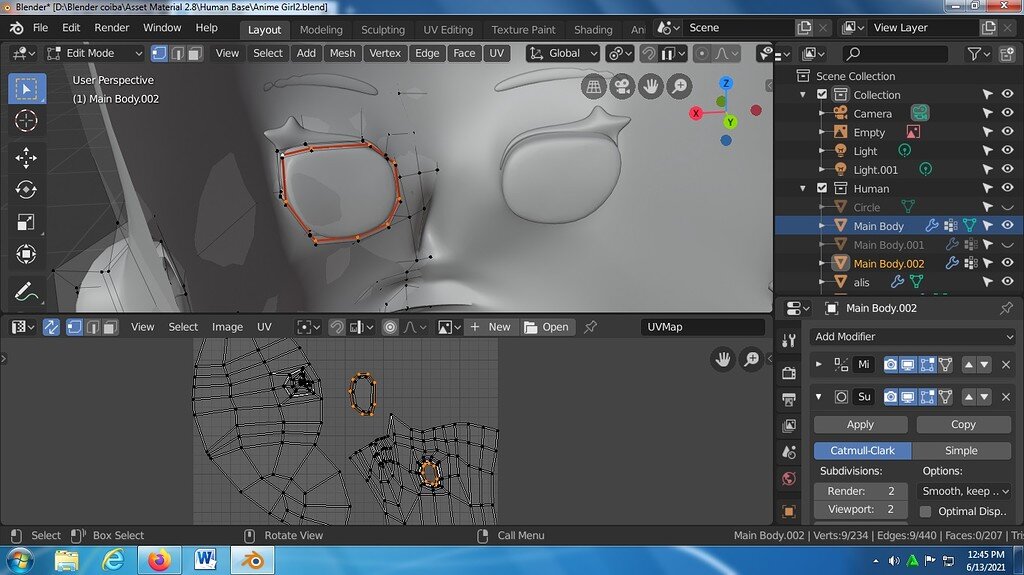Switch to the UV Editing workspace tab
Image resolution: width=1024 pixels, height=575 pixels.
pyautogui.click(x=448, y=29)
